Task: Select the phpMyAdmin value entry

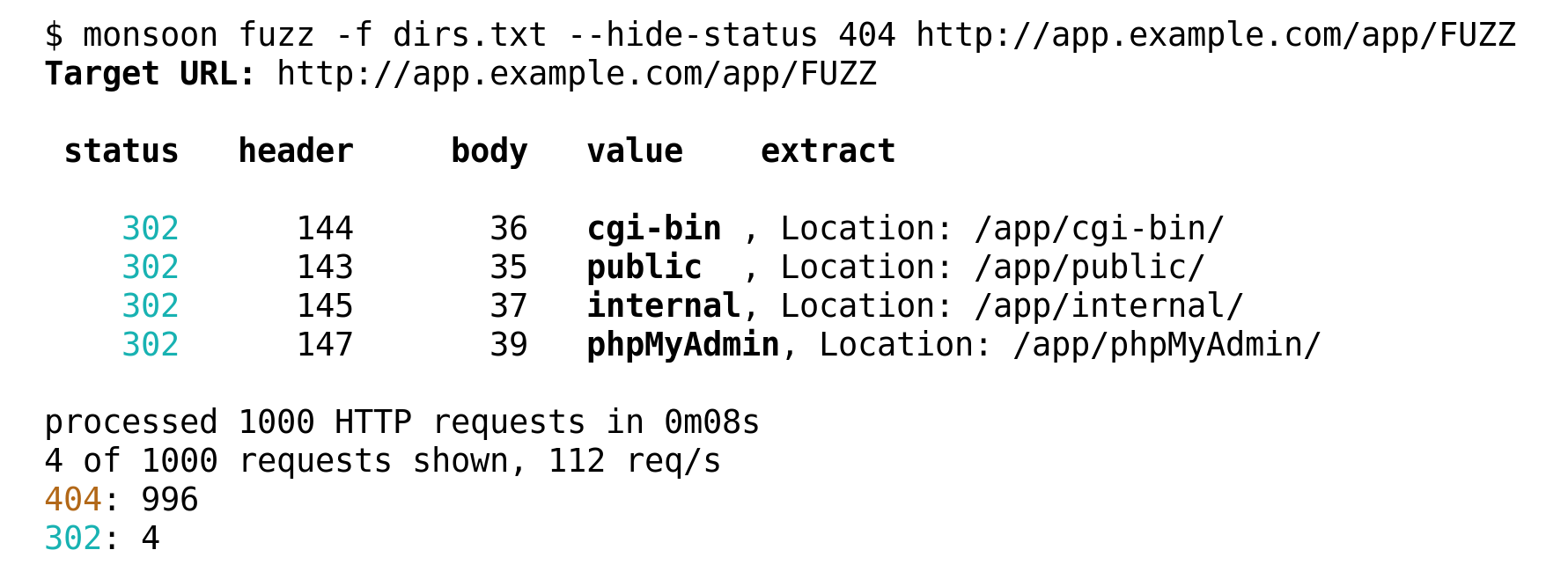Action: (x=683, y=345)
